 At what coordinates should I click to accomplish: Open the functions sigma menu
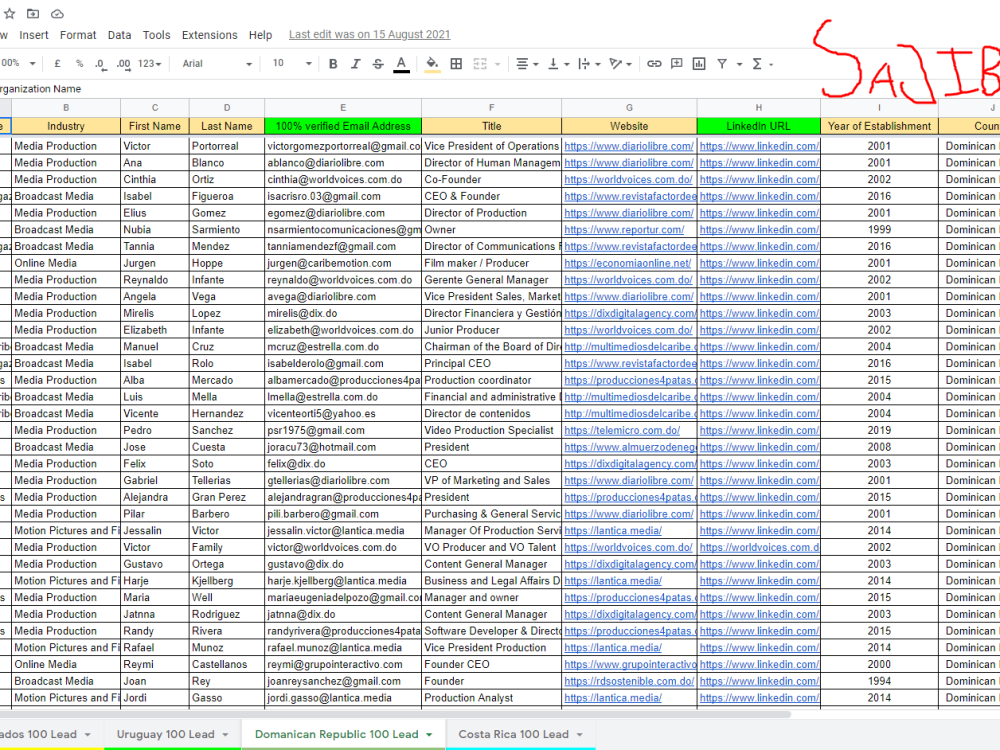click(x=761, y=64)
